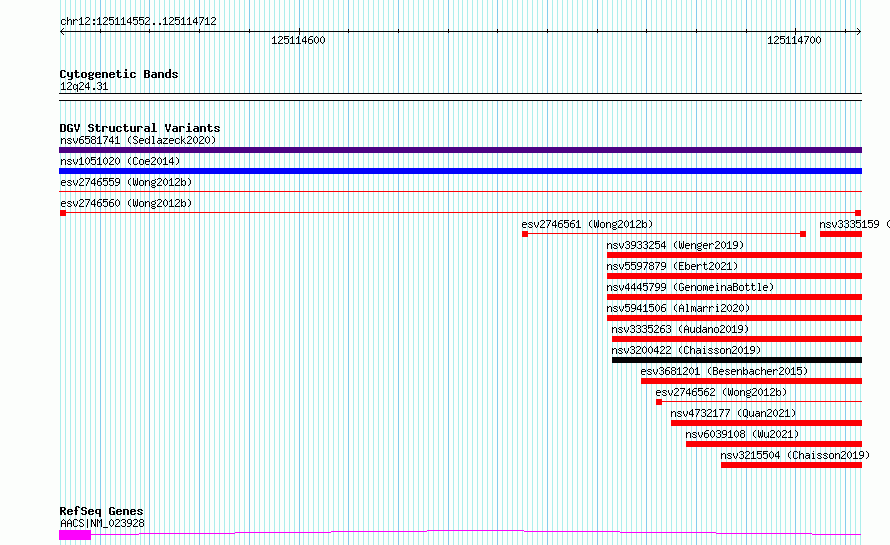Click the nsv6039108 (Wu2021) label
This screenshot has width=890, height=545.
[742, 434]
